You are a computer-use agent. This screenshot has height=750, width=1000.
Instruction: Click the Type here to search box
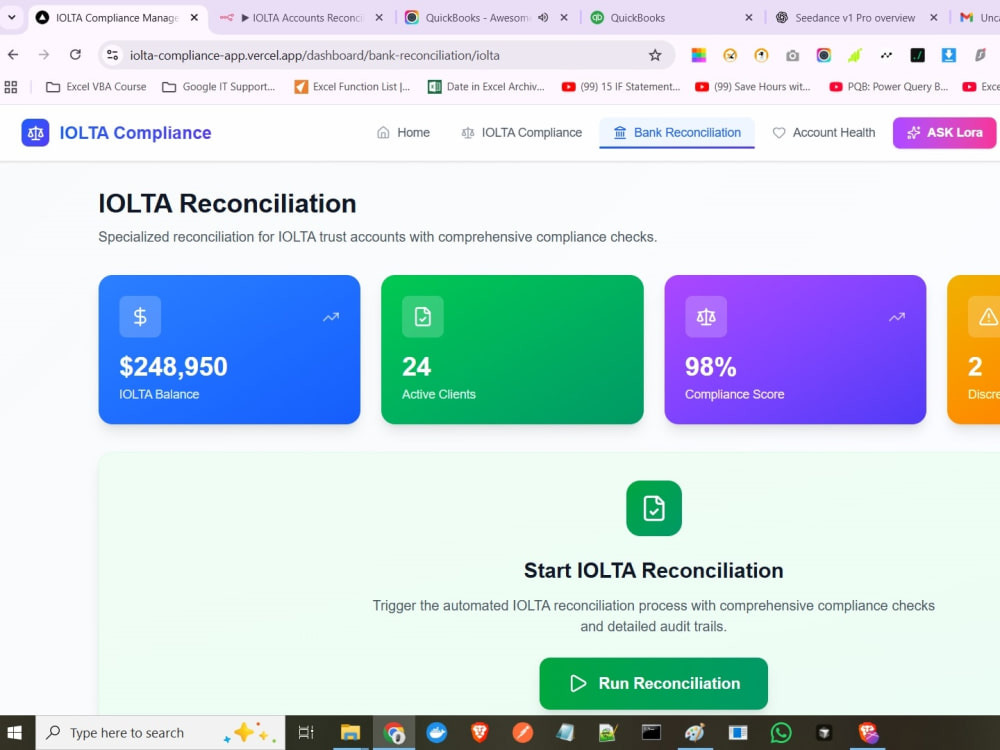tap(159, 733)
